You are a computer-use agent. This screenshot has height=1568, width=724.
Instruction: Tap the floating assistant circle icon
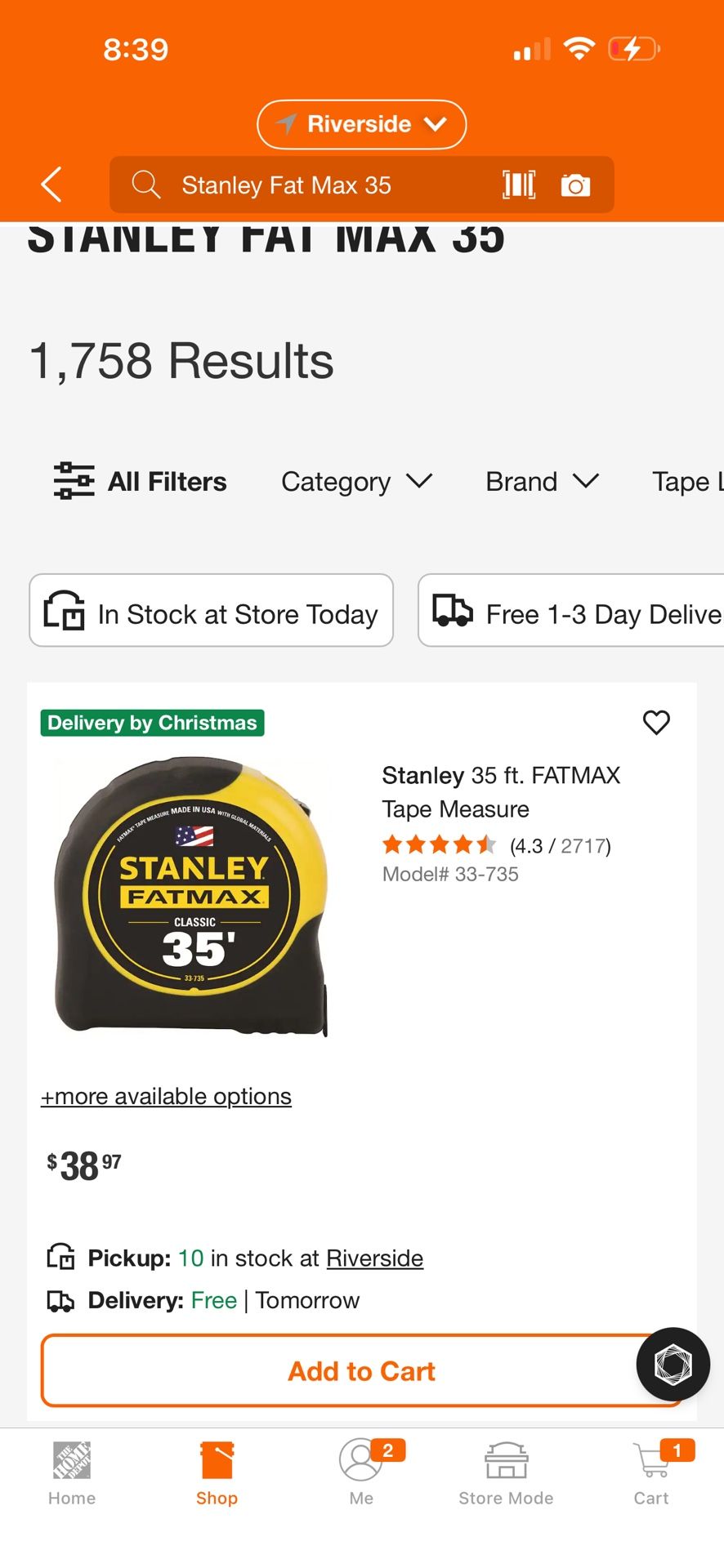(672, 1364)
